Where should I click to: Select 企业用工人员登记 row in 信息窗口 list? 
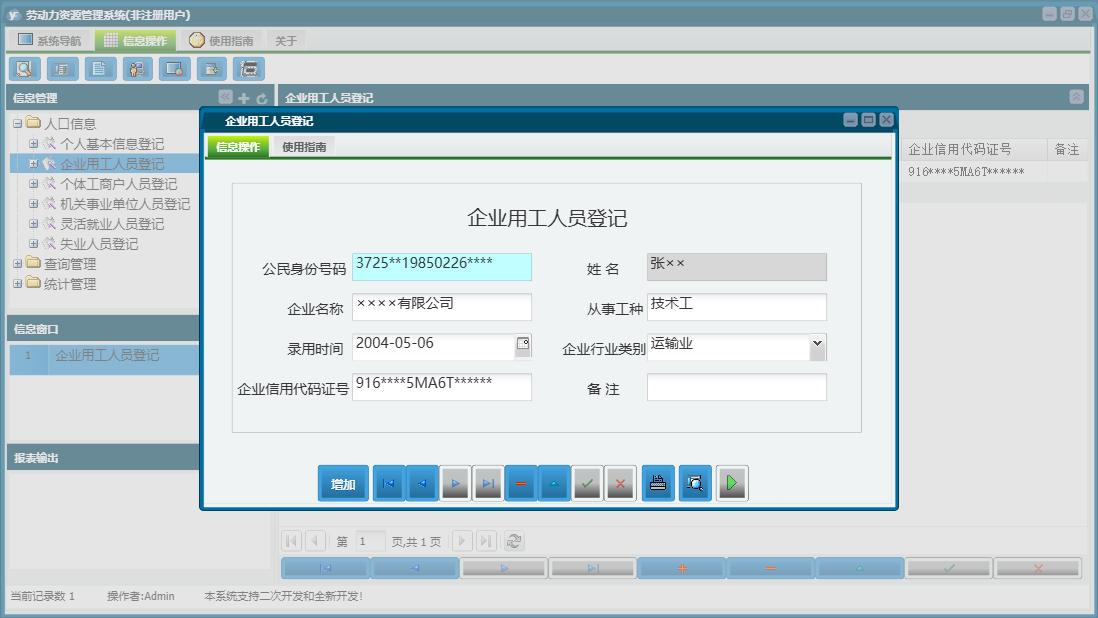point(104,359)
